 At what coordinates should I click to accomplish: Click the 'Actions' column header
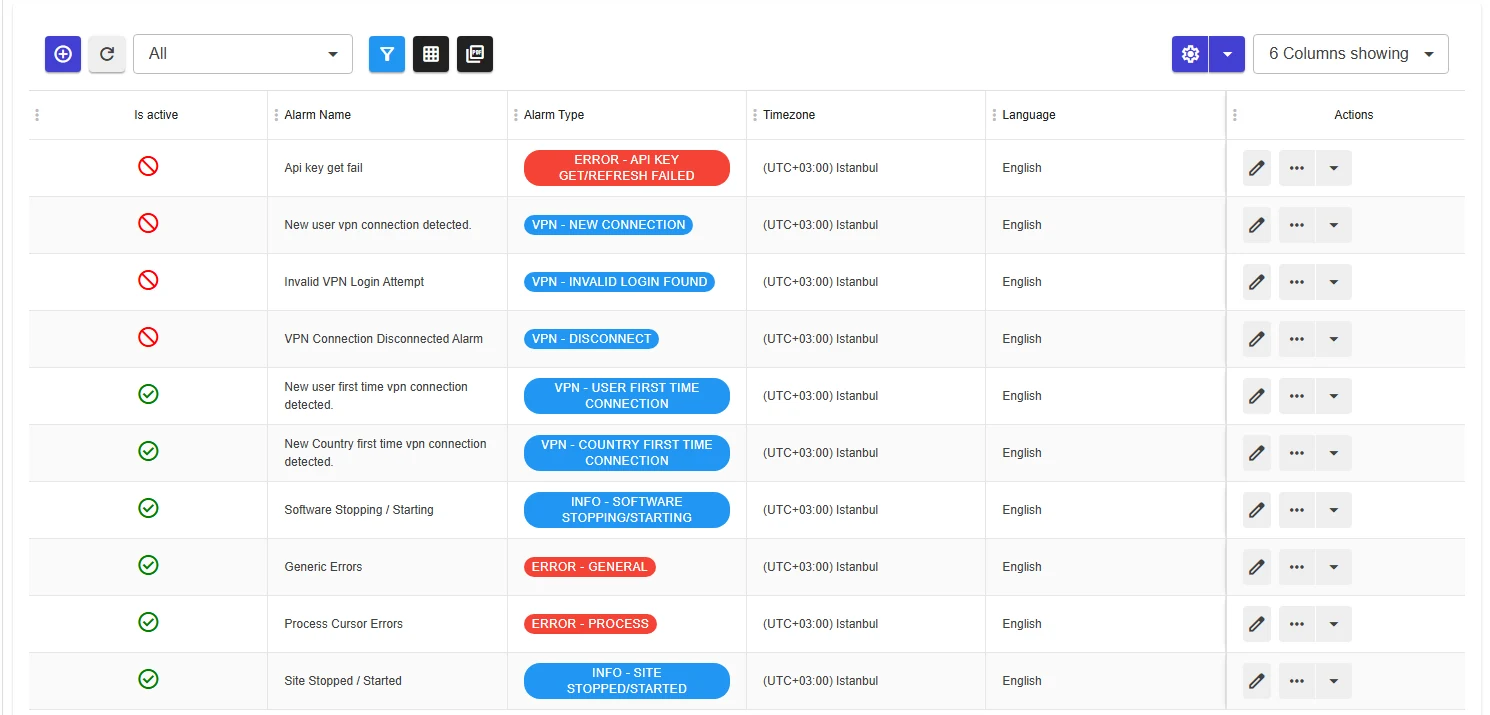tap(1354, 115)
